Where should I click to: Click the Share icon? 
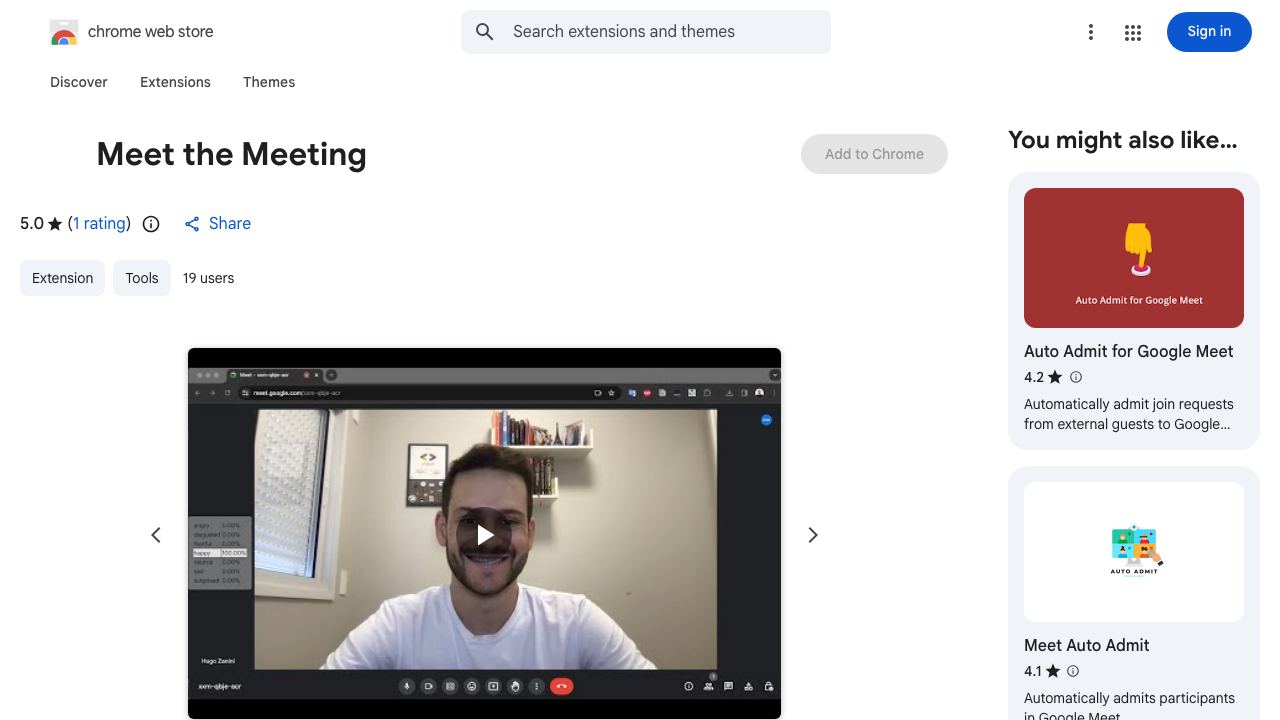192,224
